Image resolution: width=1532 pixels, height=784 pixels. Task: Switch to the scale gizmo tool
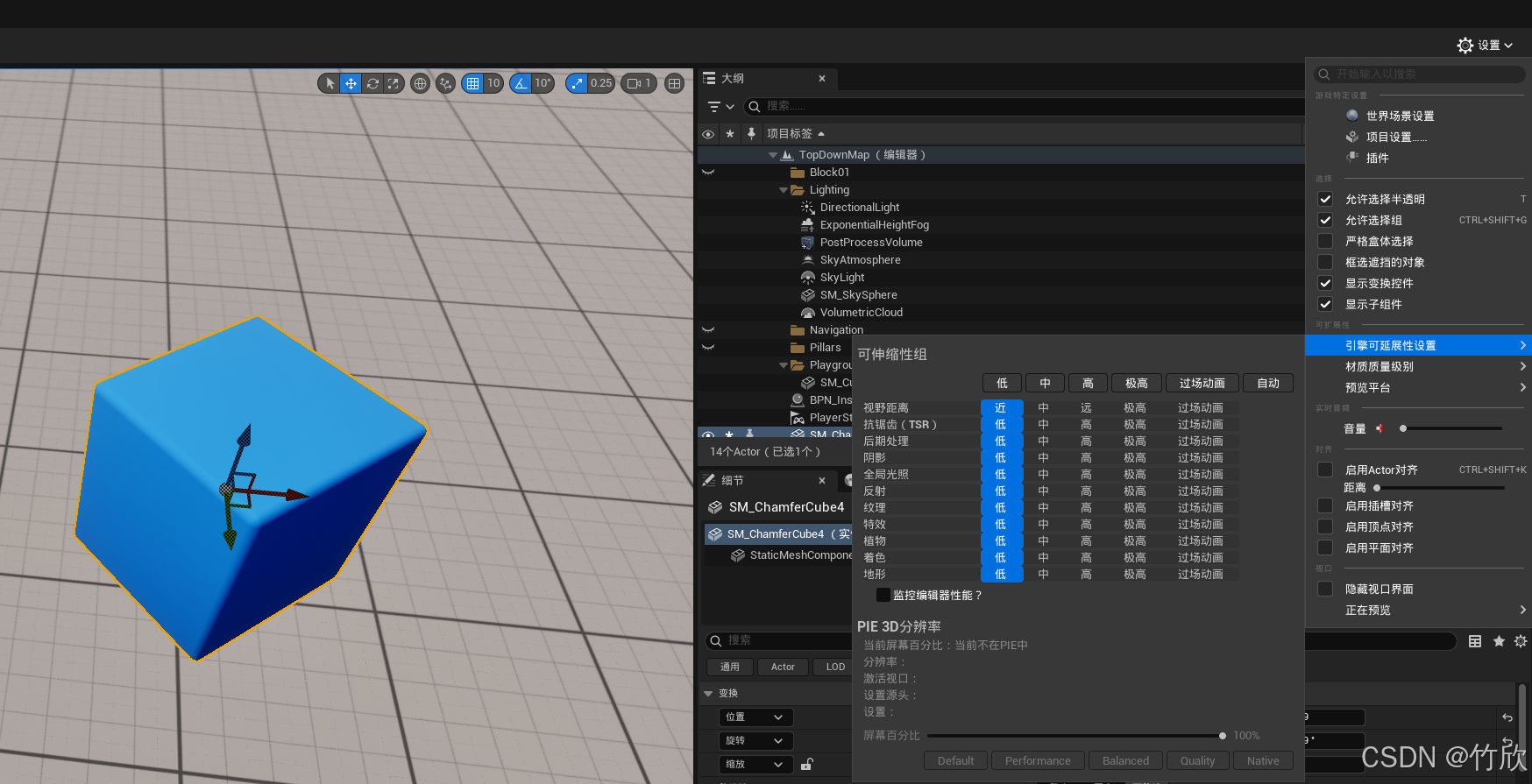coord(393,83)
